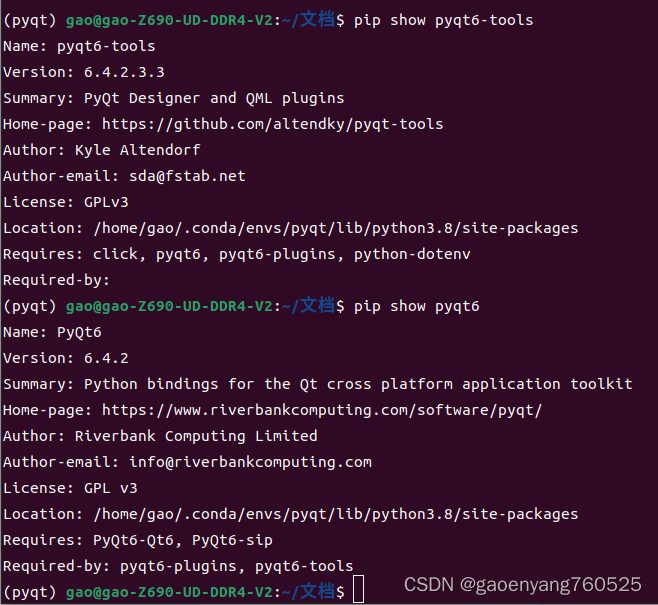Open the github.com/altendky/pyqt-tools URL
Screen dimensions: 658x605
273,124
